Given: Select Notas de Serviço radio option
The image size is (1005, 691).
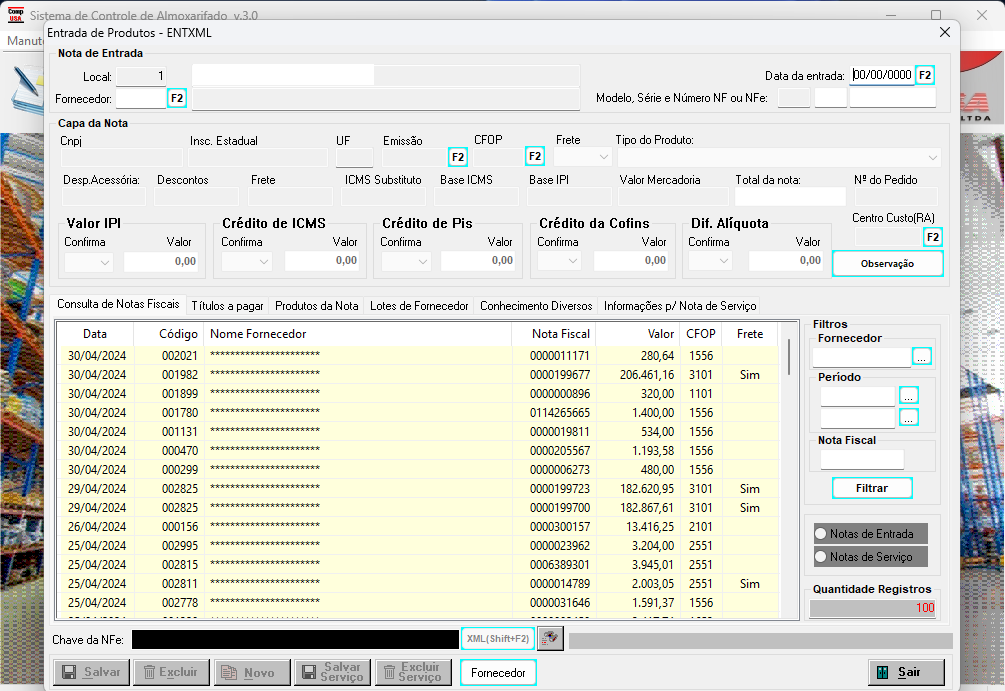Looking at the screenshot, I should tap(870, 556).
